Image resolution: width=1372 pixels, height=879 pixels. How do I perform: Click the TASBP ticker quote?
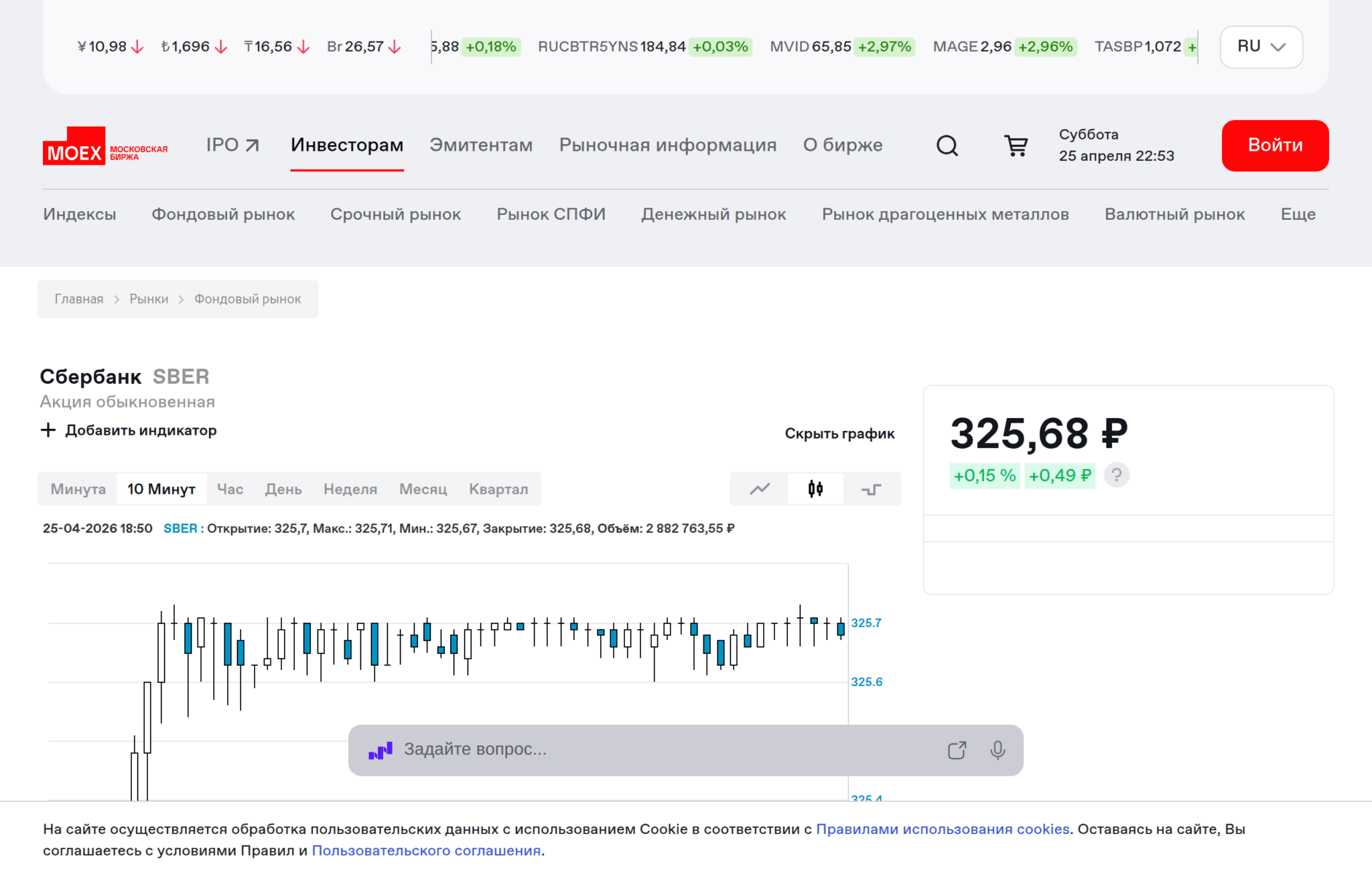click(x=1146, y=47)
